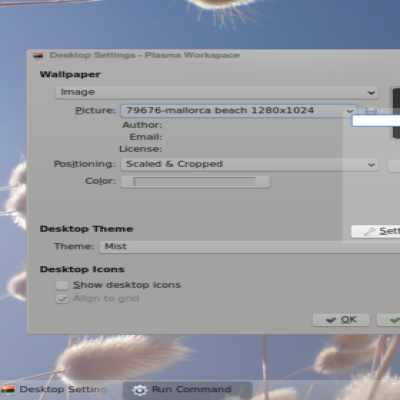Click the partly visible button right of Positioning
The width and height of the screenshot is (400, 400).
point(394,166)
